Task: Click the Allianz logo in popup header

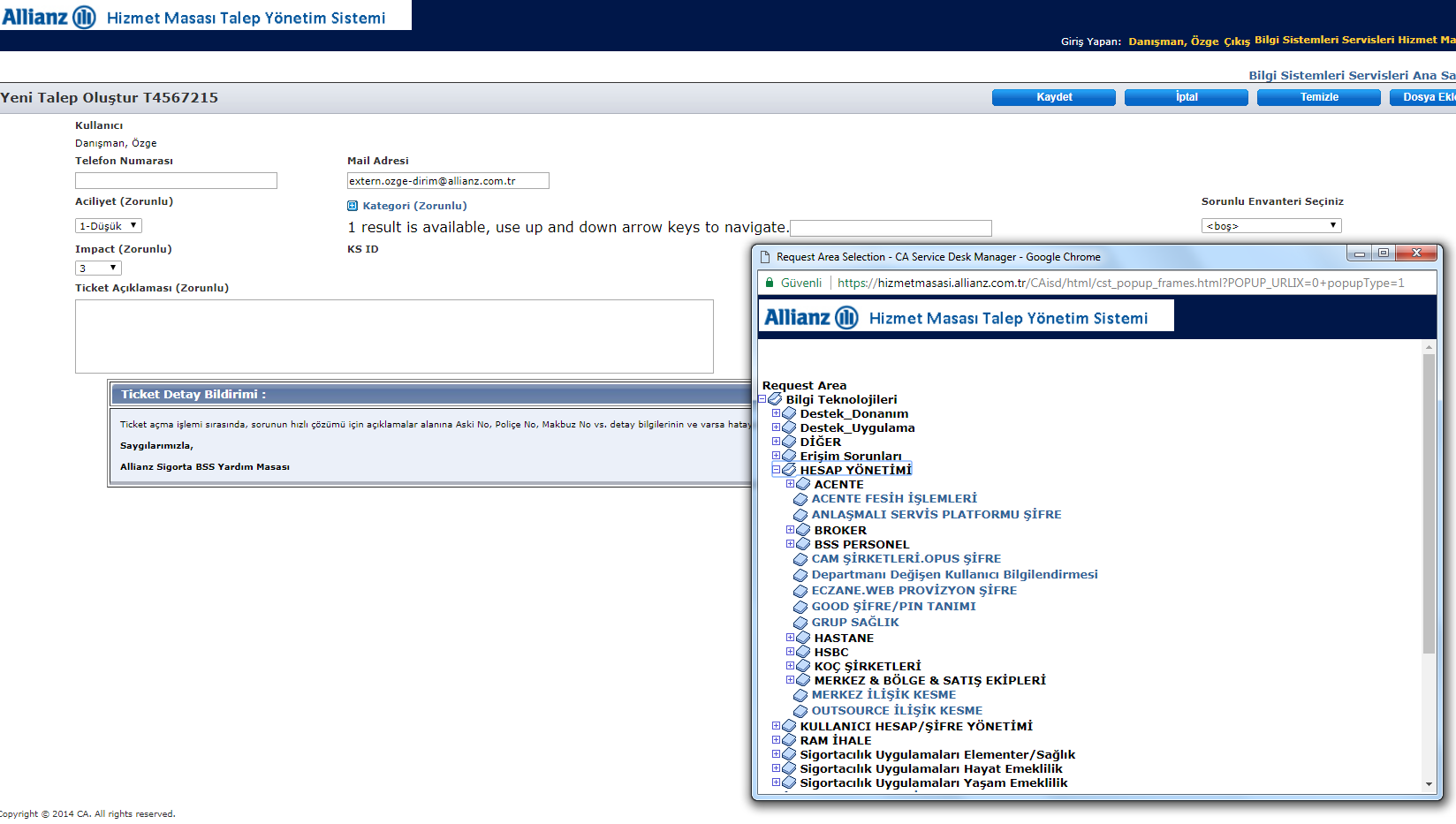Action: tap(811, 317)
